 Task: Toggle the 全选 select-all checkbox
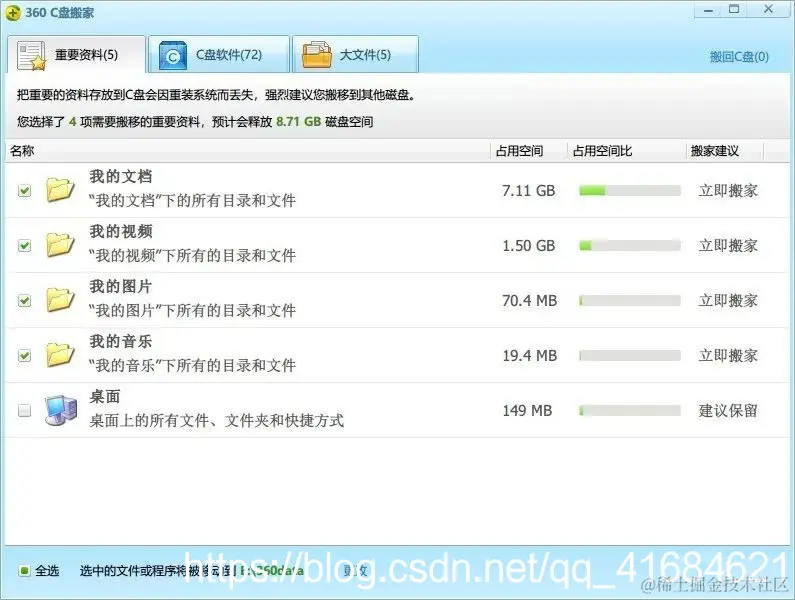[x=24, y=571]
